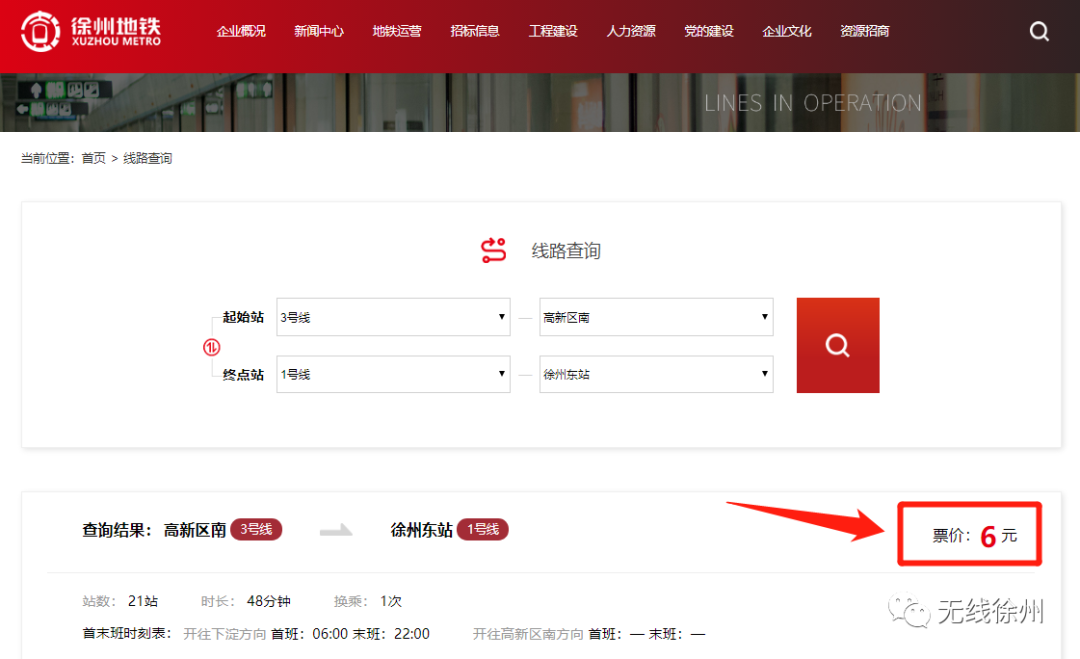Viewport: 1080px width, 659px height.
Task: Open the 资源招商 menu
Action: pos(864,31)
